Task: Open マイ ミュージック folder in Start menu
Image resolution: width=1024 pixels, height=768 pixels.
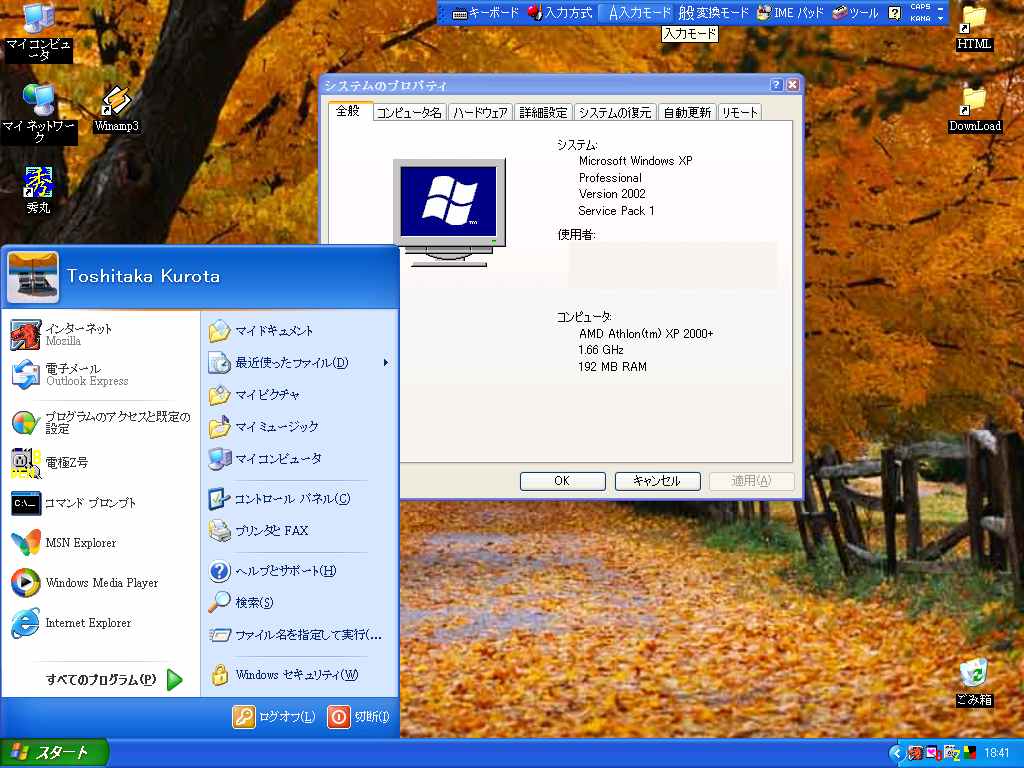Action: [299, 426]
